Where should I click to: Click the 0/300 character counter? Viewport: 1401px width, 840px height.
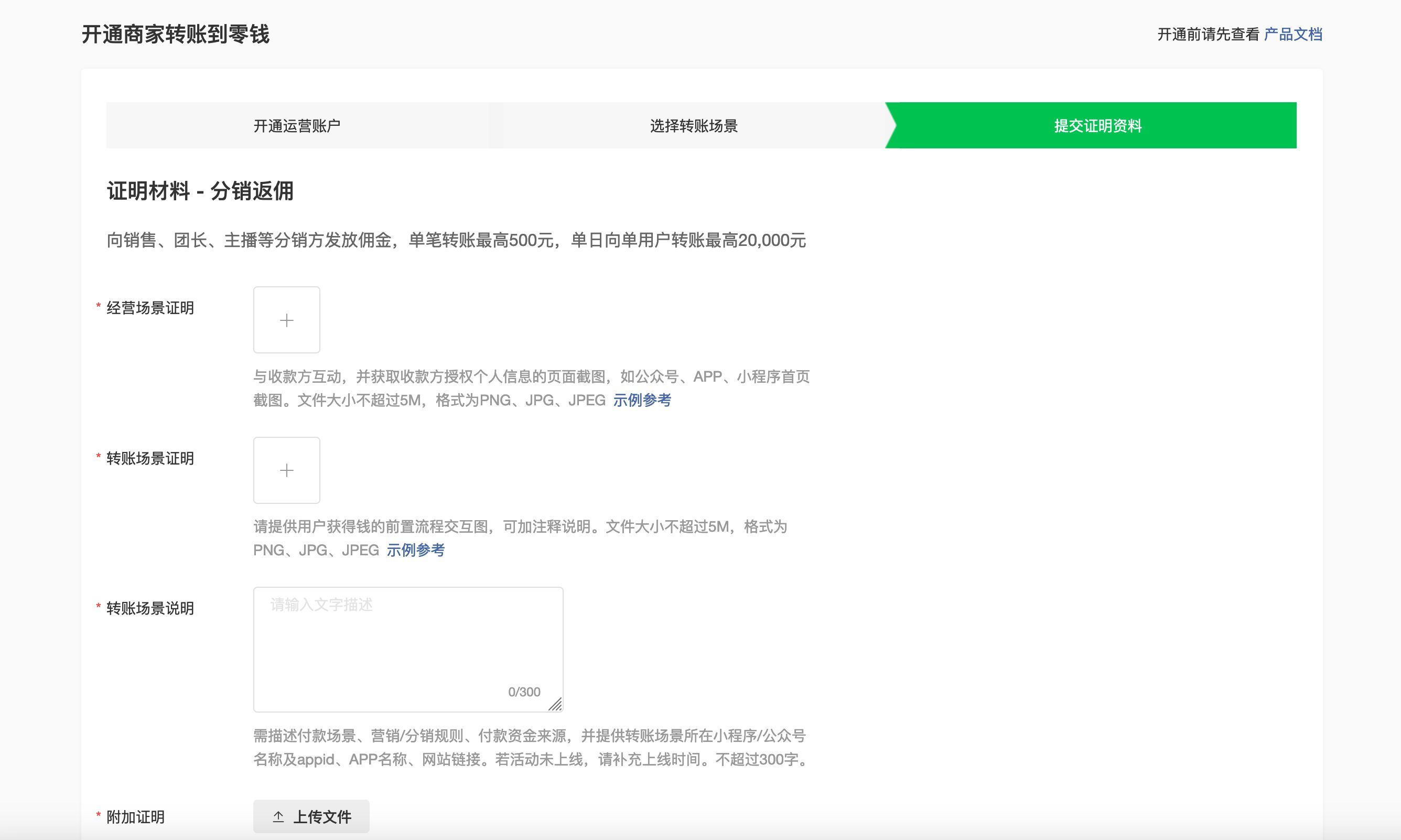click(524, 692)
